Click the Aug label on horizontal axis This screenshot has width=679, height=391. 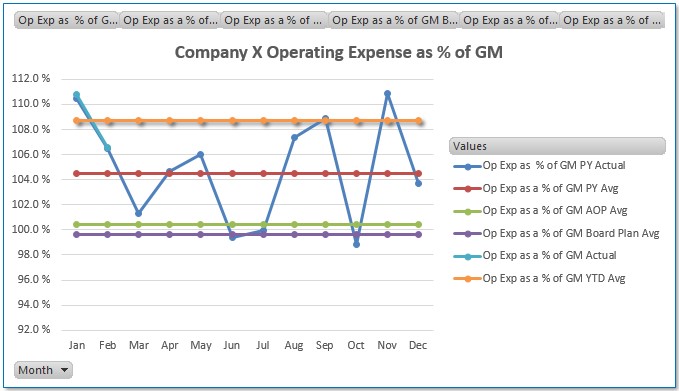pyautogui.click(x=294, y=346)
